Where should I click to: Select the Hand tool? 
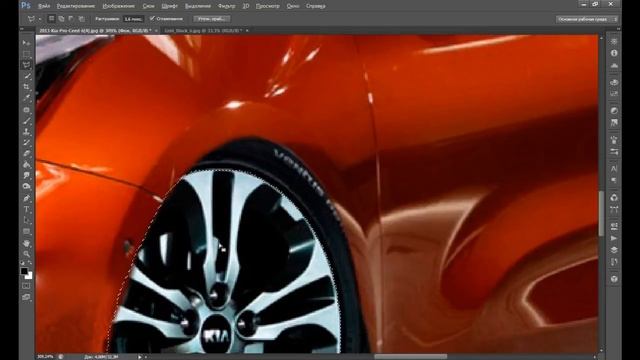click(x=27, y=243)
